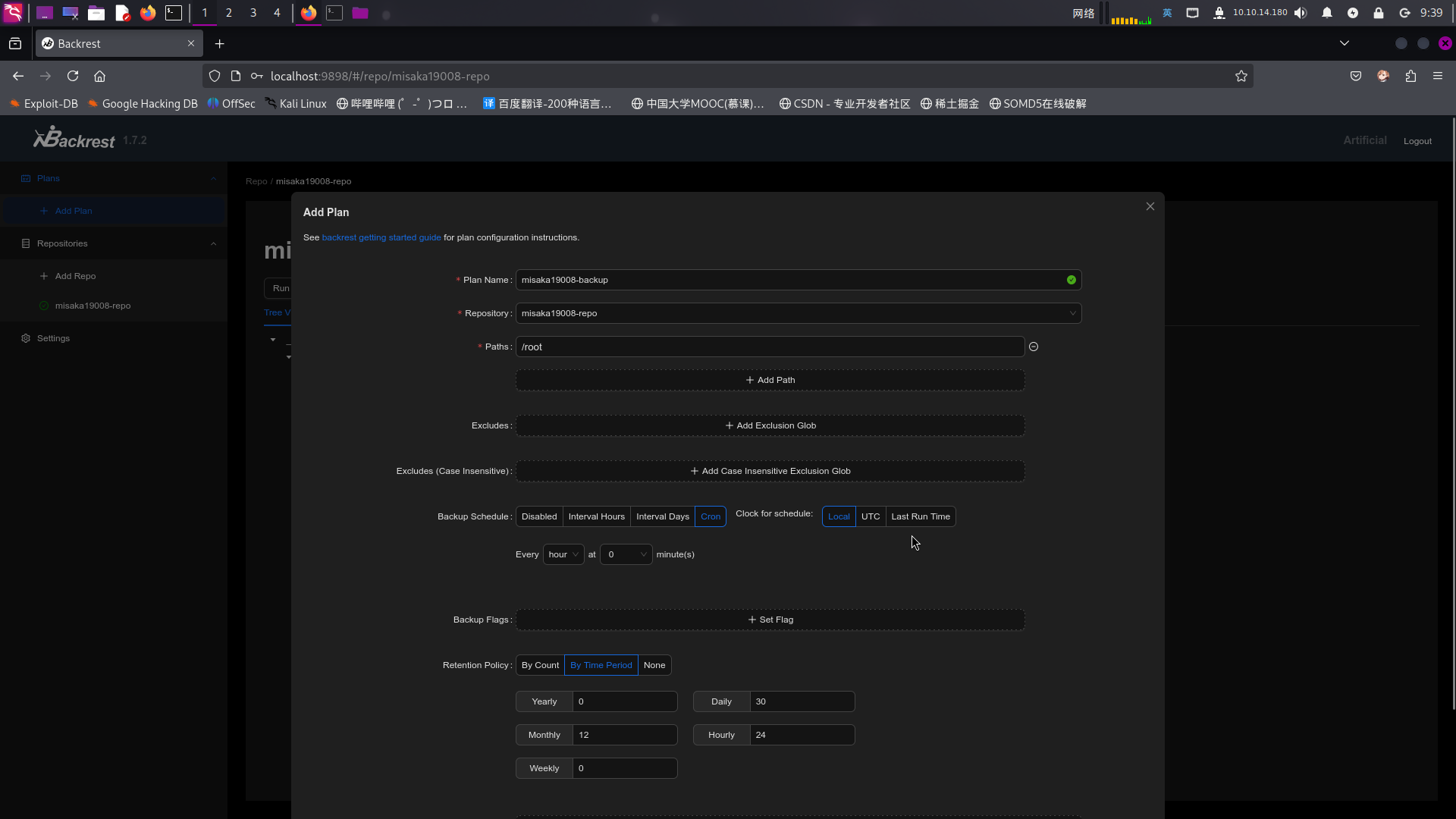This screenshot has width=1456, height=819.
Task: Open Settings in the sidebar
Action: pyautogui.click(x=53, y=338)
